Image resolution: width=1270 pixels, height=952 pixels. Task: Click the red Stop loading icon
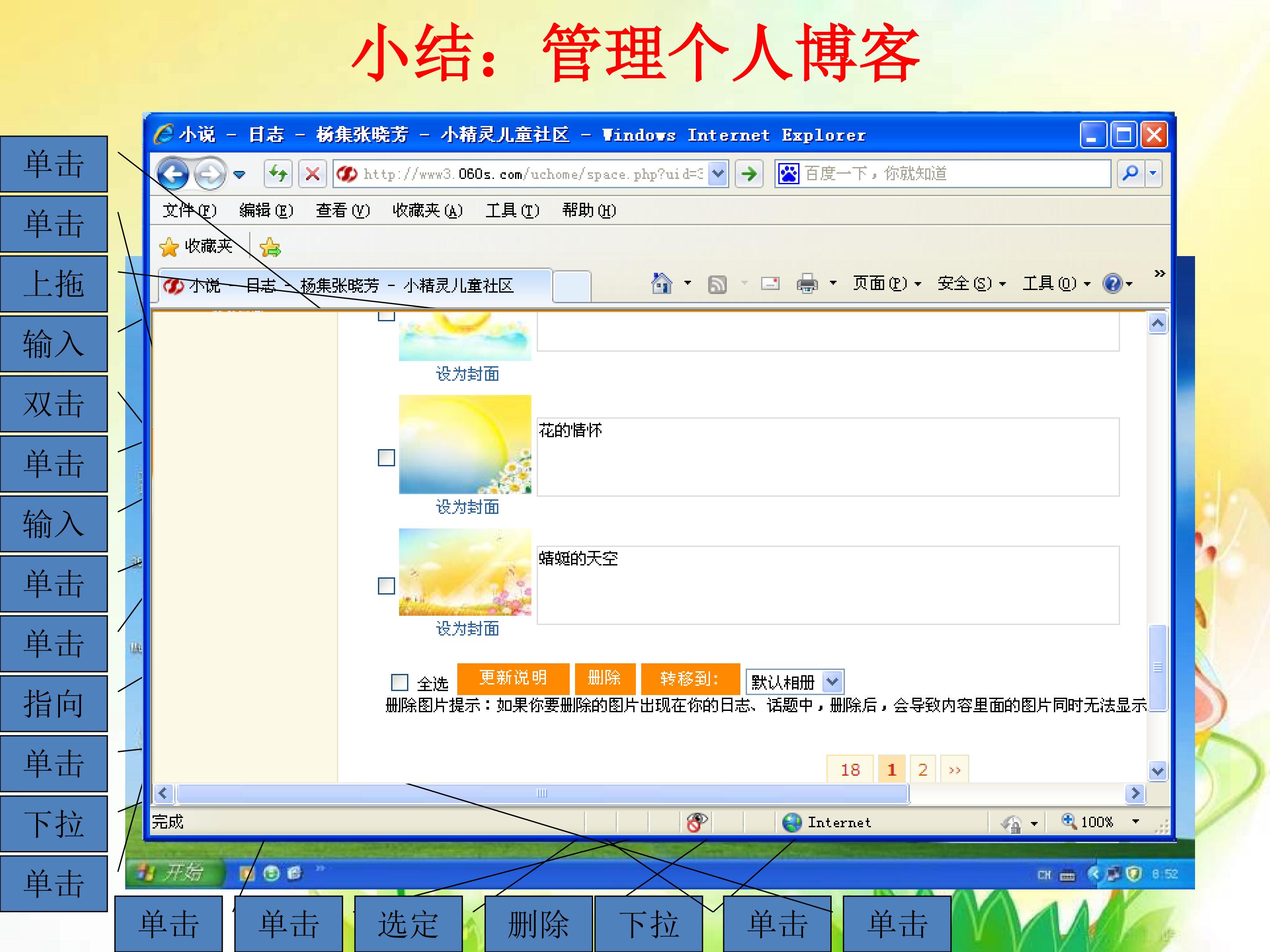312,173
